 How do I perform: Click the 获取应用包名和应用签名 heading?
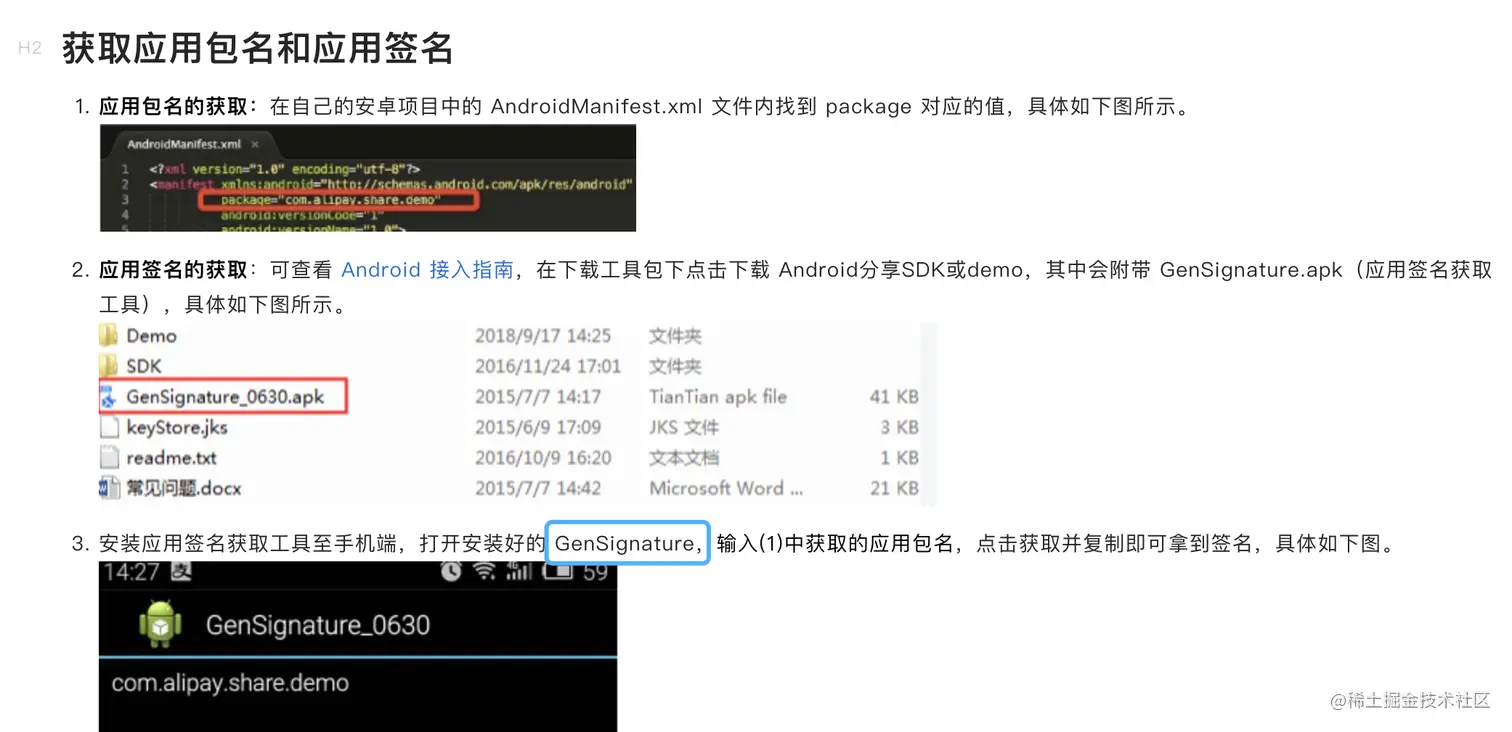pos(258,48)
